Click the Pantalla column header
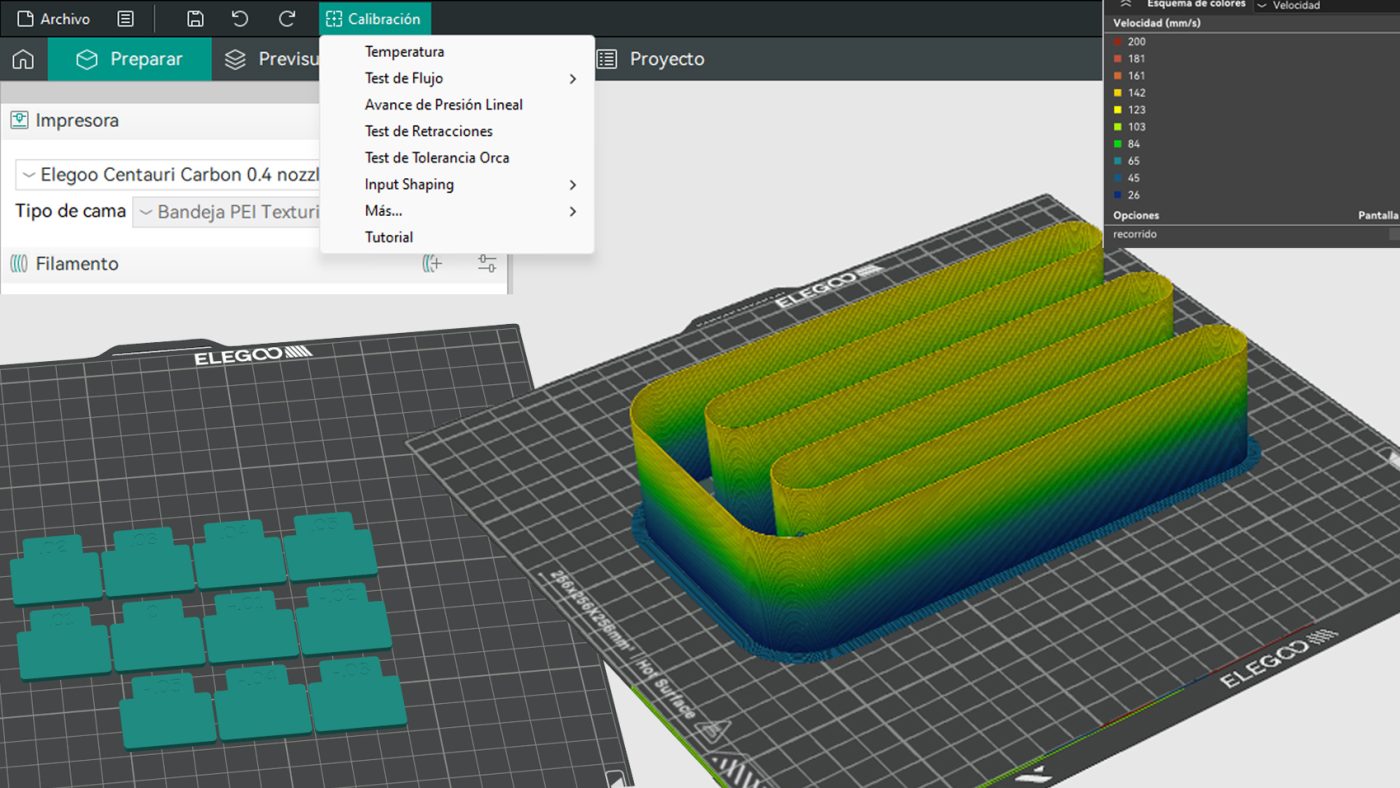This screenshot has height=788, width=1400. [x=1378, y=215]
